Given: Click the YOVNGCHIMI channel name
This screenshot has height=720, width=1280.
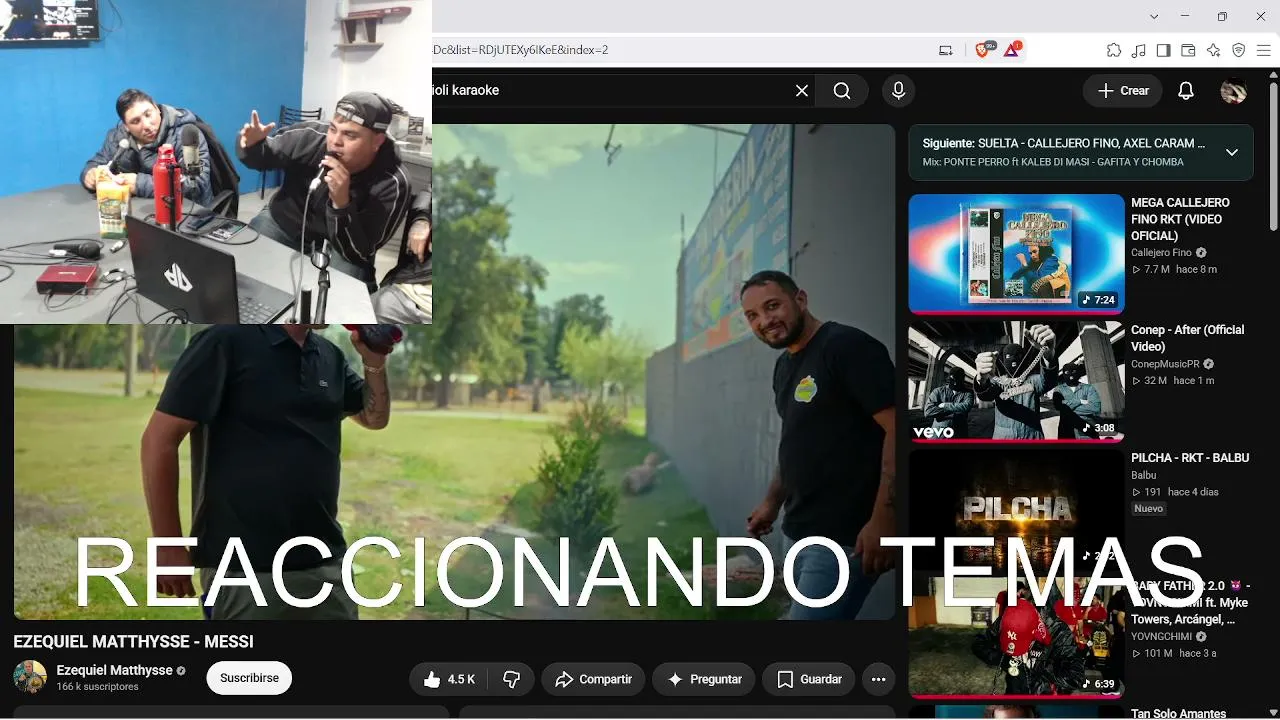Looking at the screenshot, I should pos(1161,637).
